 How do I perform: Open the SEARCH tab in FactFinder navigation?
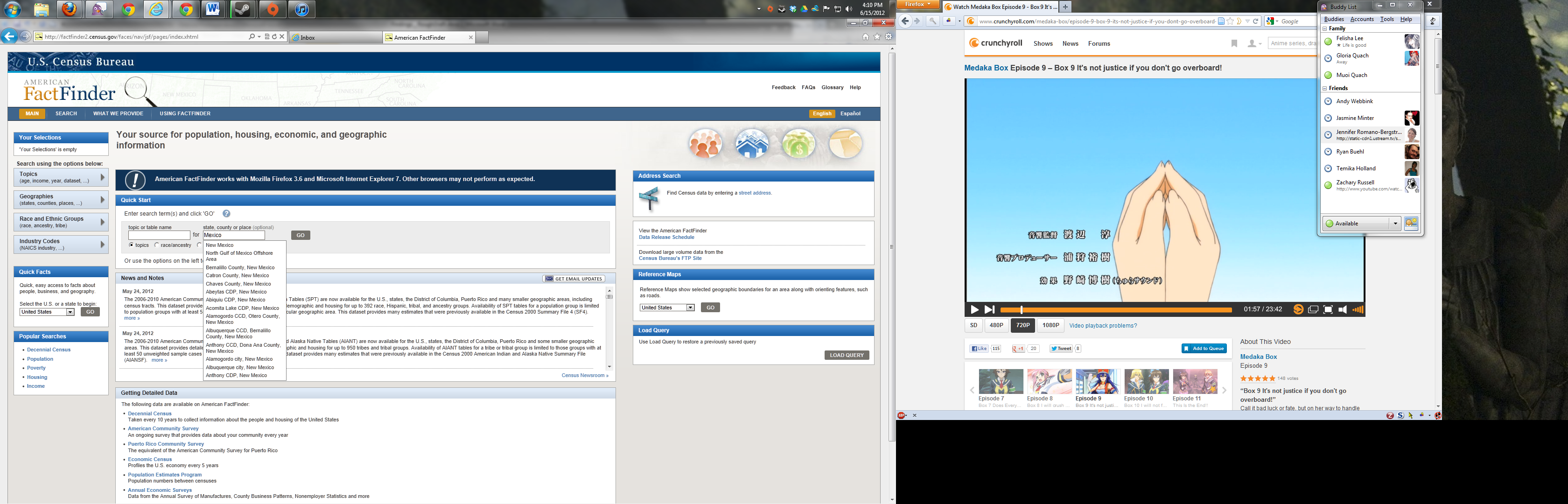pos(66,114)
